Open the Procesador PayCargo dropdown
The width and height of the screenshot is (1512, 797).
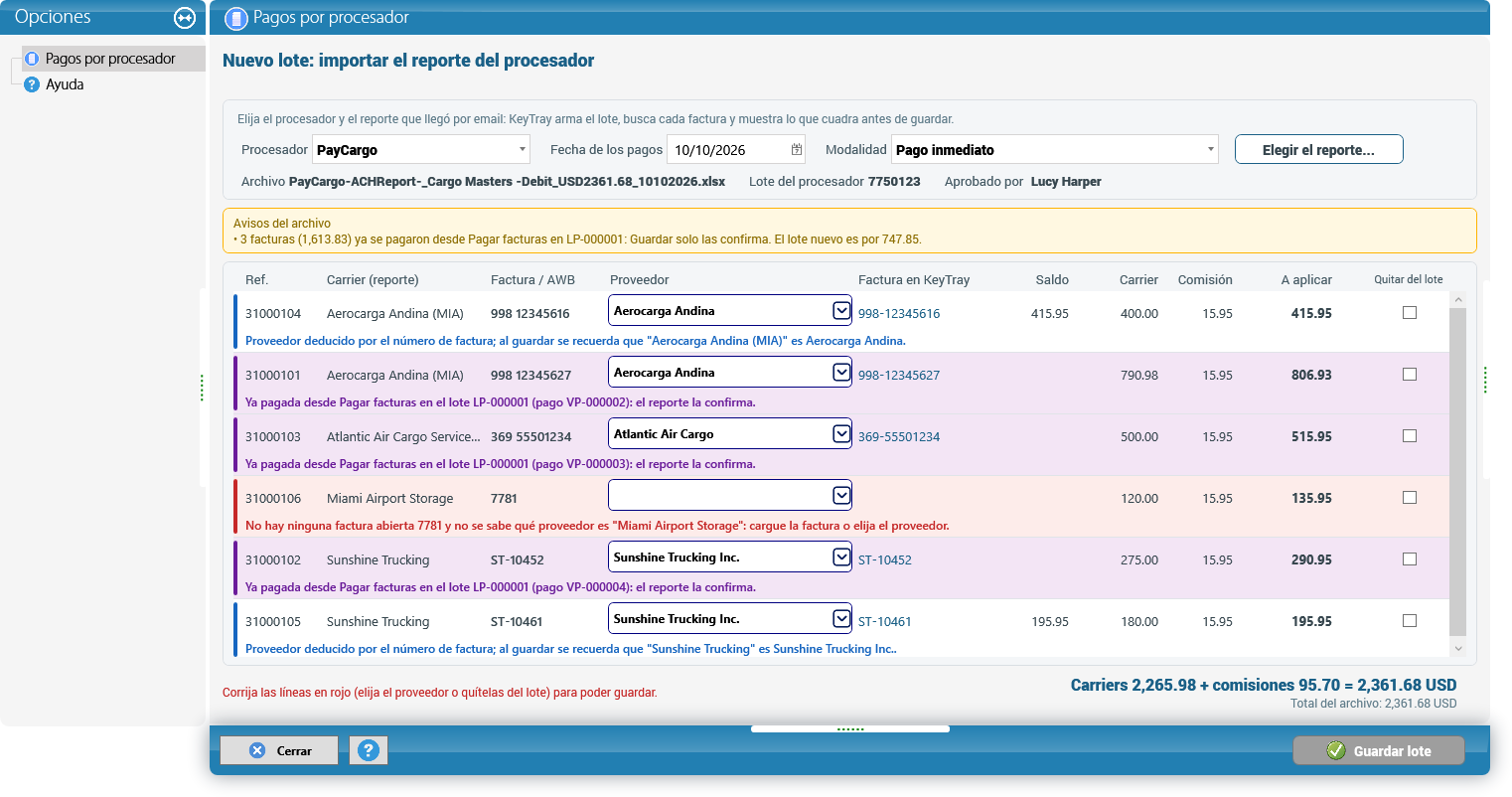(523, 149)
